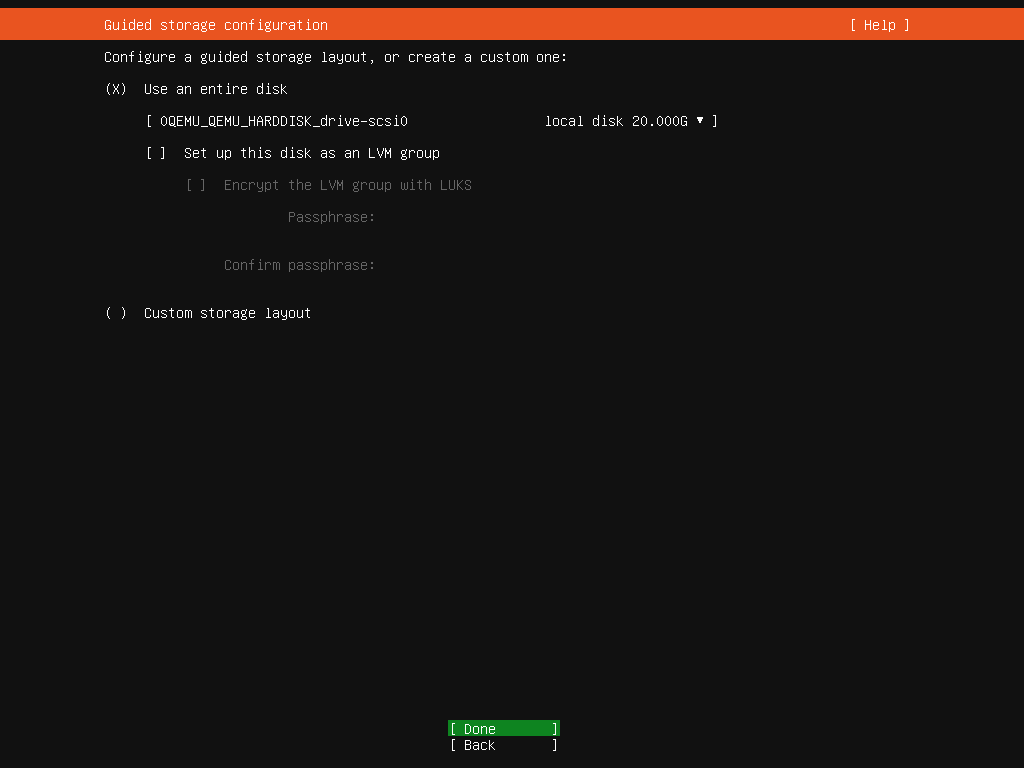Select the 'Use an entire disk' radio option
Image resolution: width=1024 pixels, height=768 pixels.
(116, 89)
